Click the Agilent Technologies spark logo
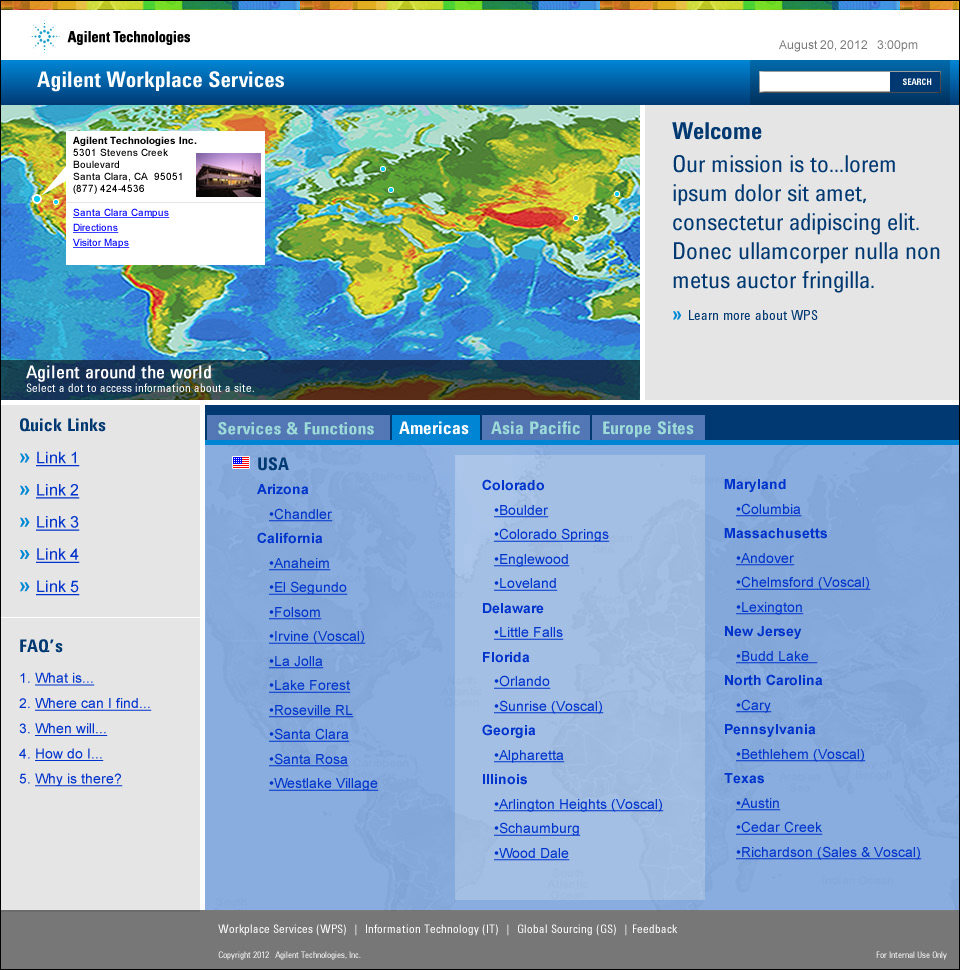 coord(45,37)
